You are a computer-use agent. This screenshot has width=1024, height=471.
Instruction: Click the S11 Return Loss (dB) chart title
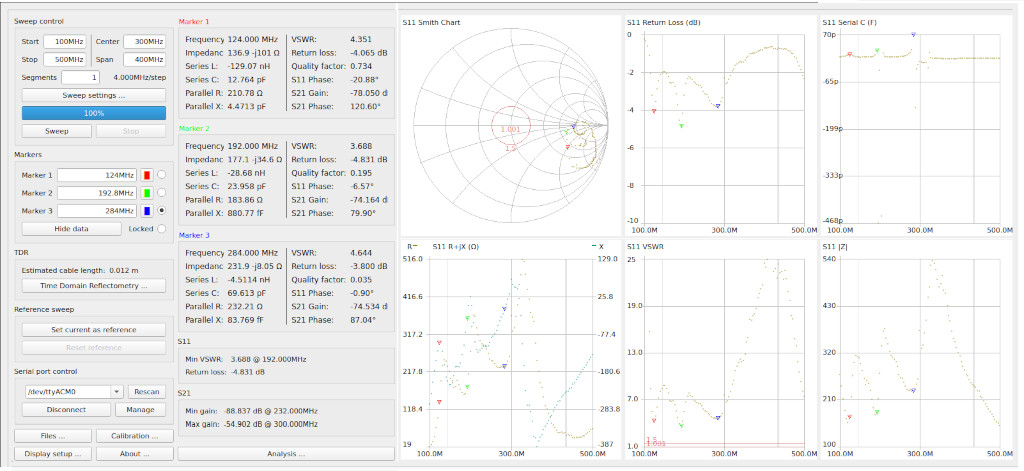662,22
